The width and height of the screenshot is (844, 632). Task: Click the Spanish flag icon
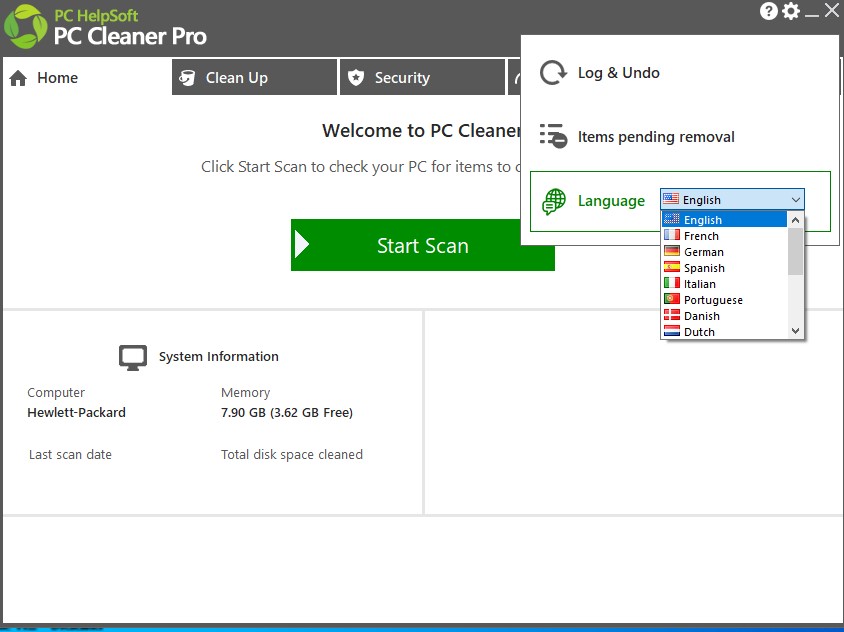(x=672, y=268)
